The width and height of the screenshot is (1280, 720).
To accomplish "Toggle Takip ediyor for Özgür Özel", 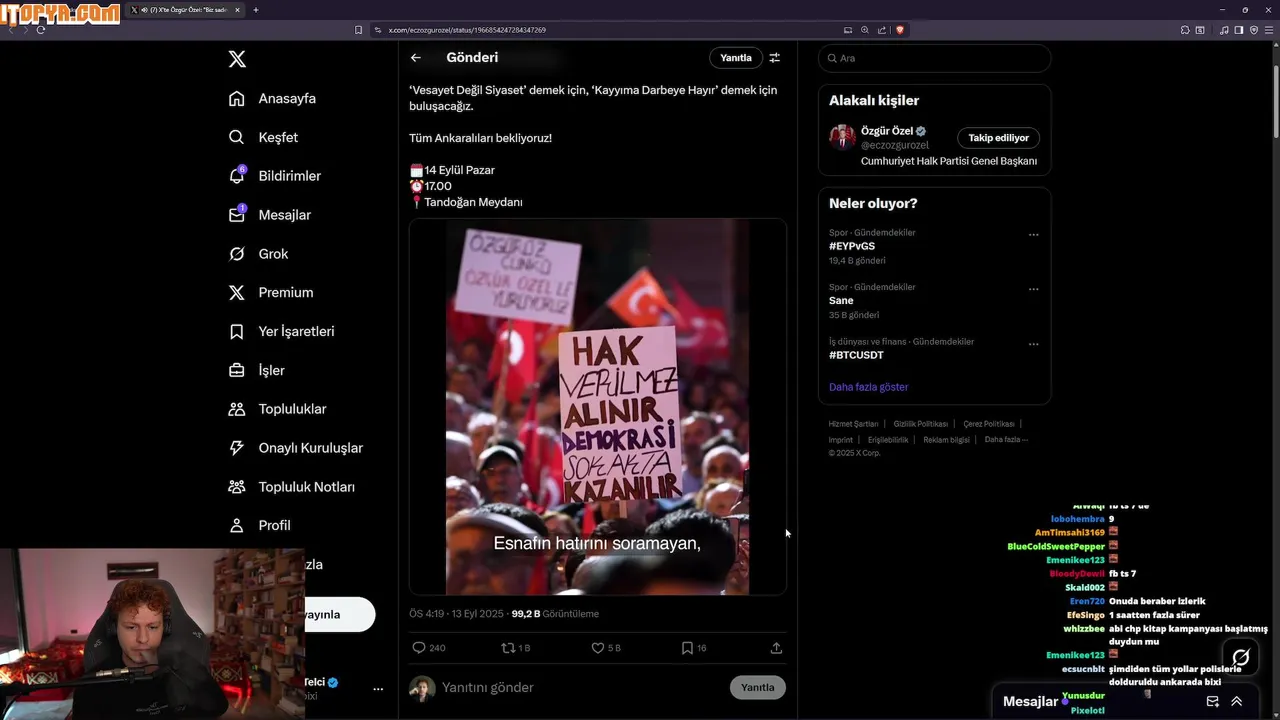I will 998,138.
